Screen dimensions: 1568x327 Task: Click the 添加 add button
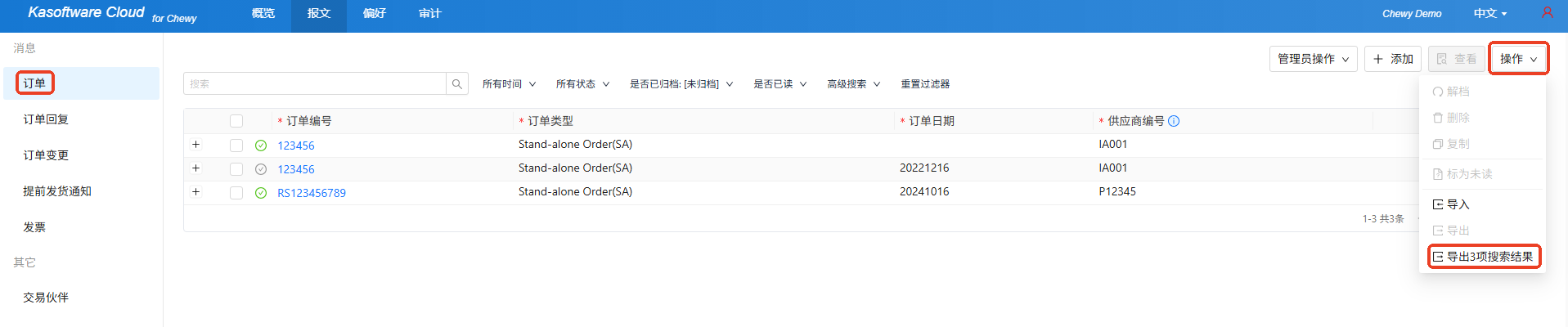1393,59
